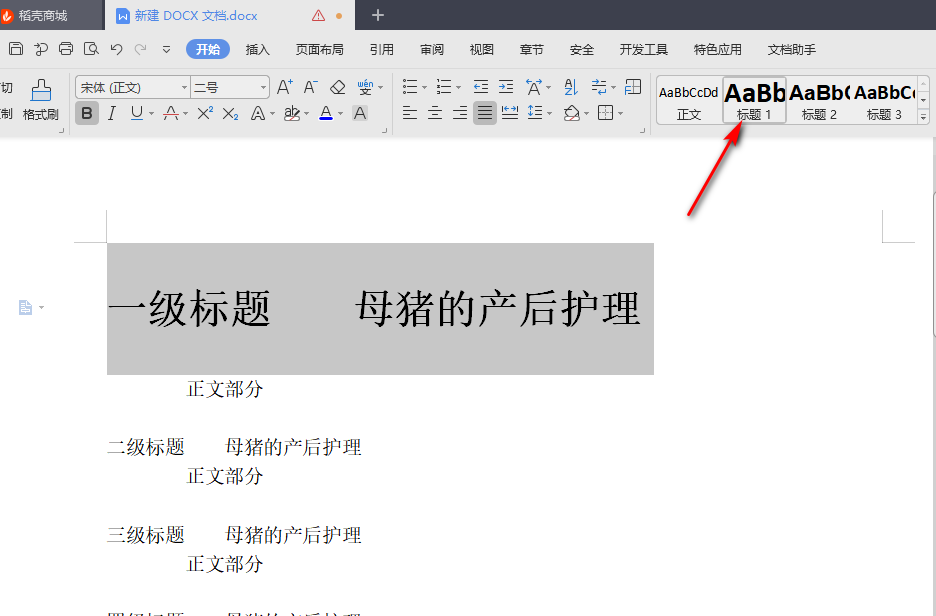Screen dimensions: 936x616
Task: Open the font size dropdown
Action: click(x=263, y=88)
